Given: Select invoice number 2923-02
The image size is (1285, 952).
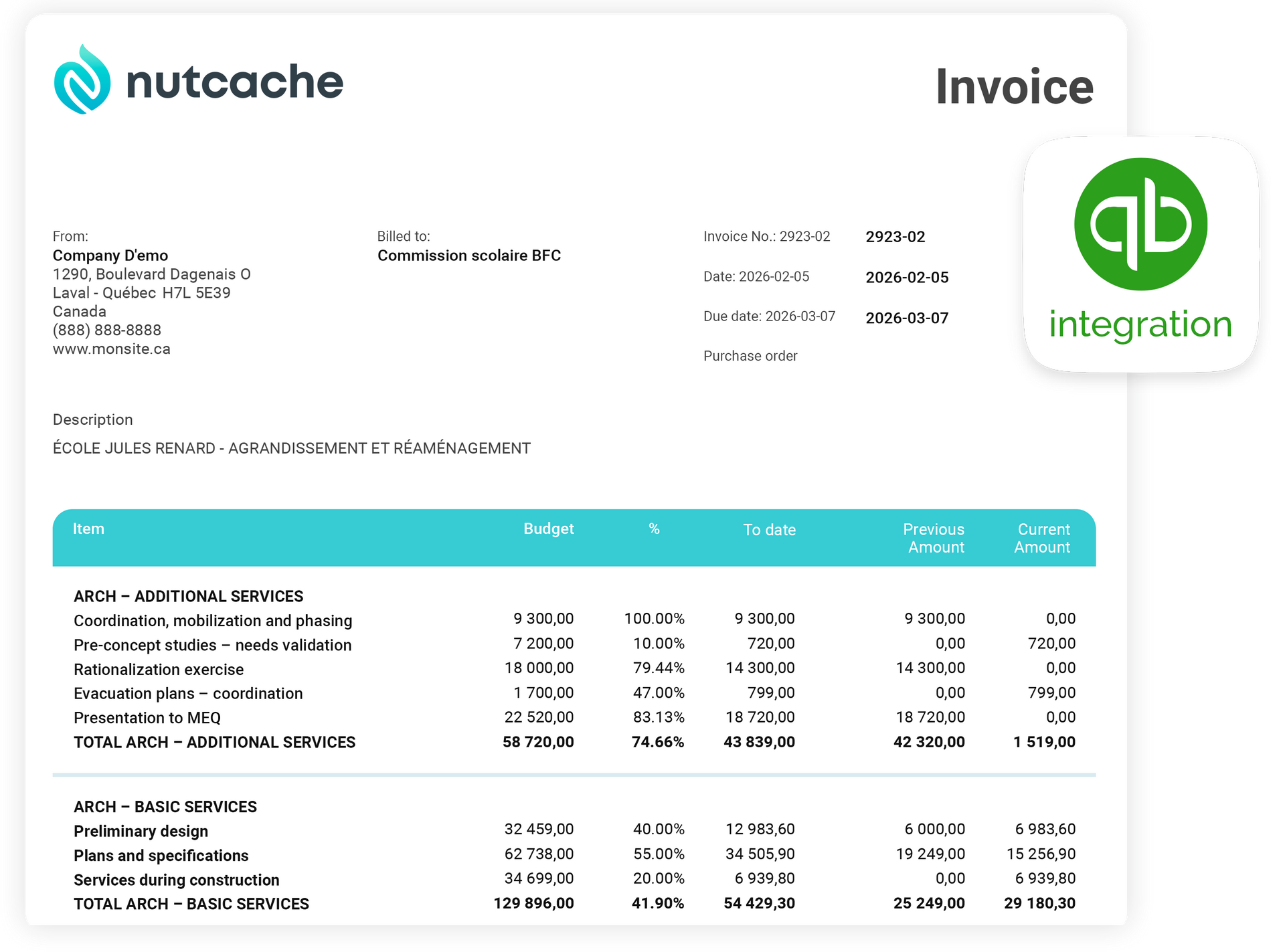Looking at the screenshot, I should [x=895, y=236].
